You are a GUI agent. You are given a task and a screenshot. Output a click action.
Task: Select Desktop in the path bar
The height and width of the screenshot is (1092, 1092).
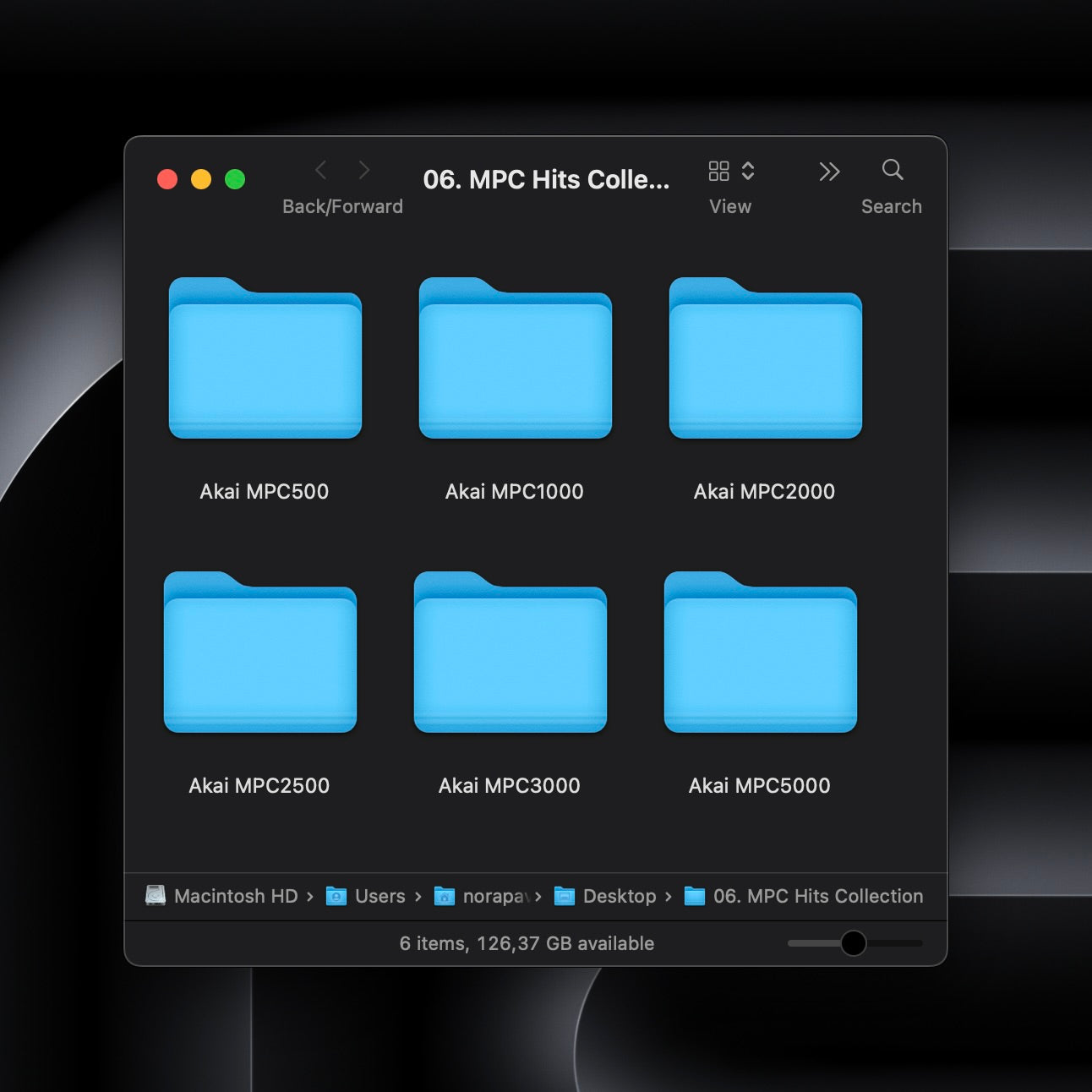tap(619, 896)
